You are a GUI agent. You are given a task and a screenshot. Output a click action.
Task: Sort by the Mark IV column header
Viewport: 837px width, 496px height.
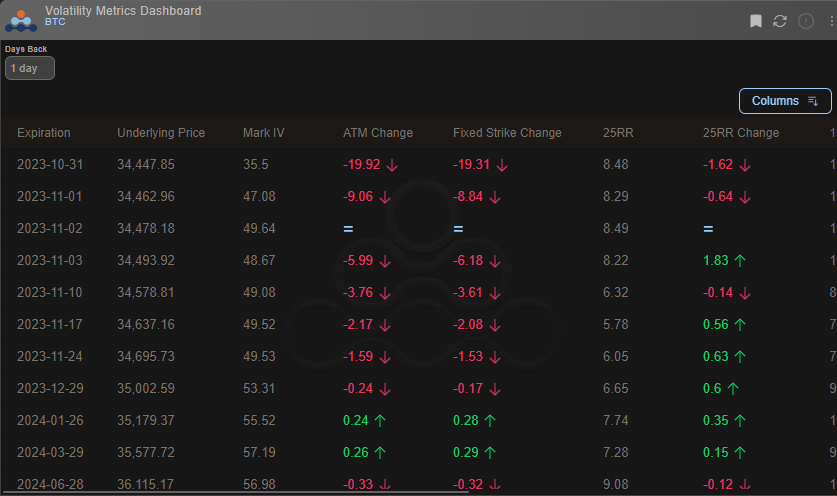pyautogui.click(x=264, y=133)
